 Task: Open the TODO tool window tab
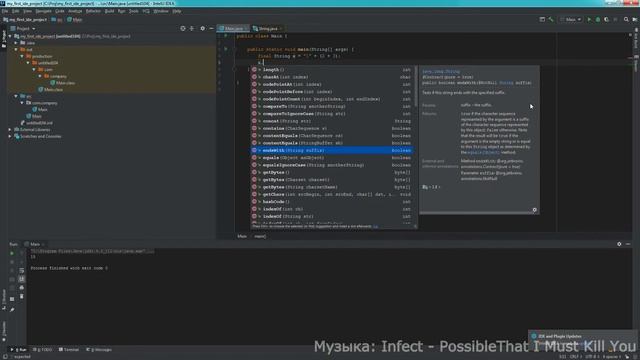[42, 350]
